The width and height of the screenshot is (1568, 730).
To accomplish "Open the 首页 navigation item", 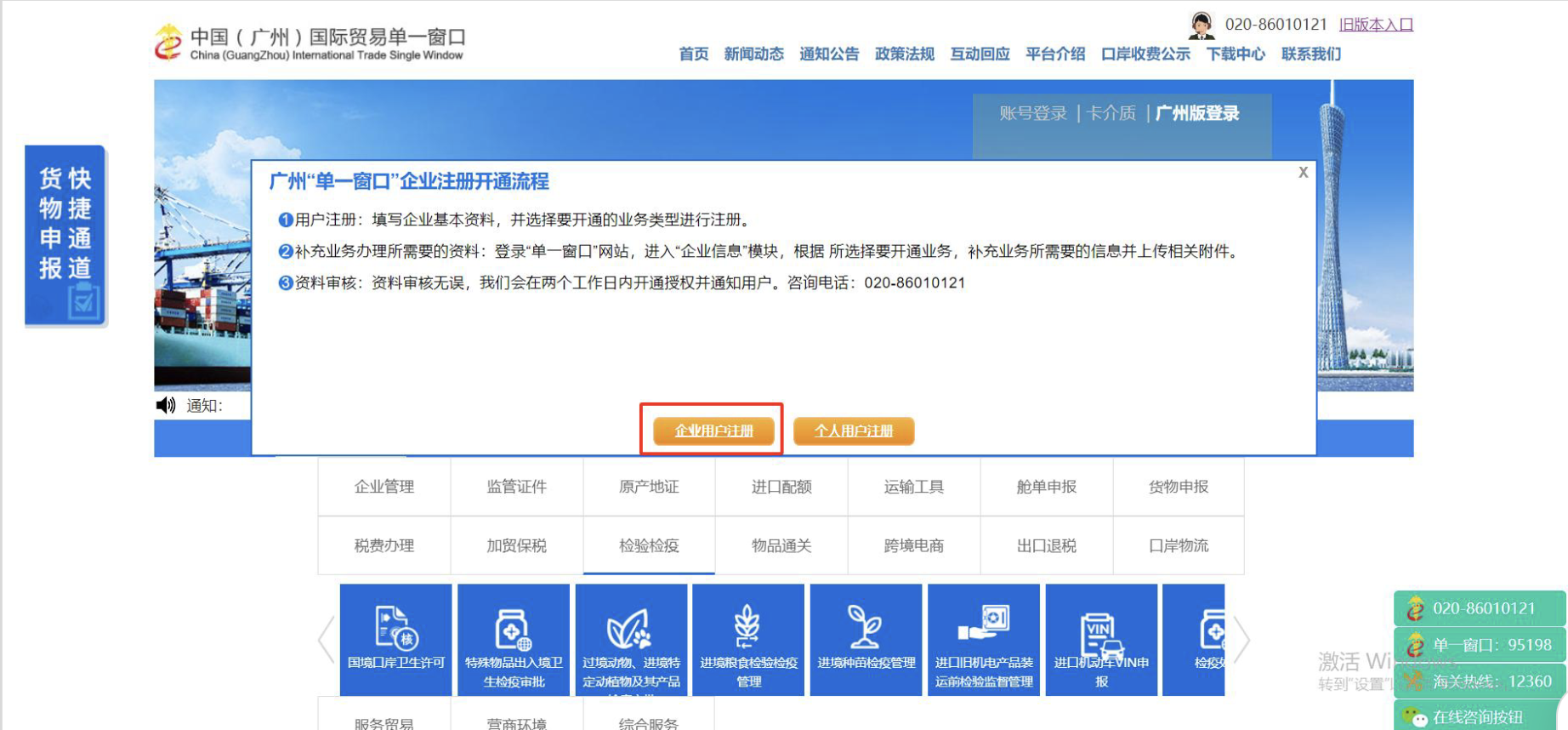I will 693,54.
